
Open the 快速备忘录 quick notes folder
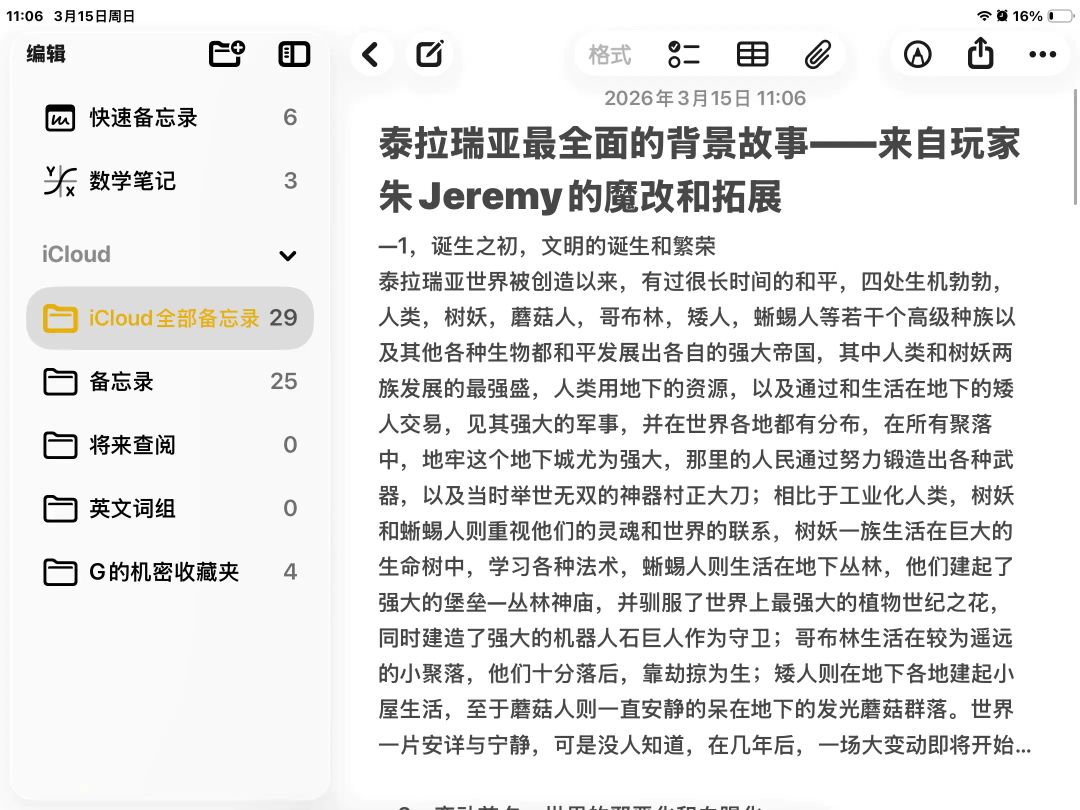coord(170,117)
